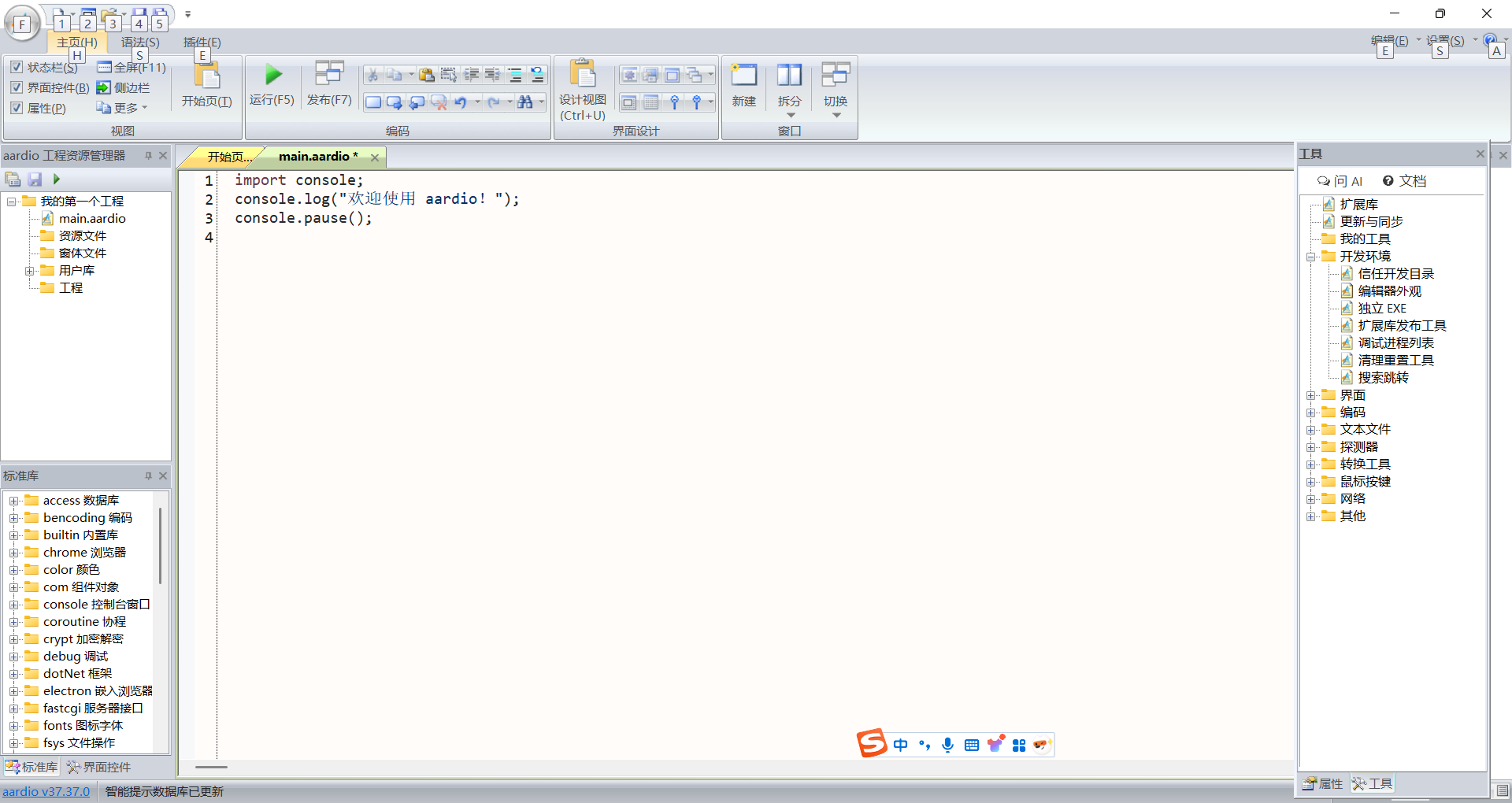This screenshot has width=1512, height=803.
Task: Click the green Run (运行 F5) button
Action: [272, 83]
